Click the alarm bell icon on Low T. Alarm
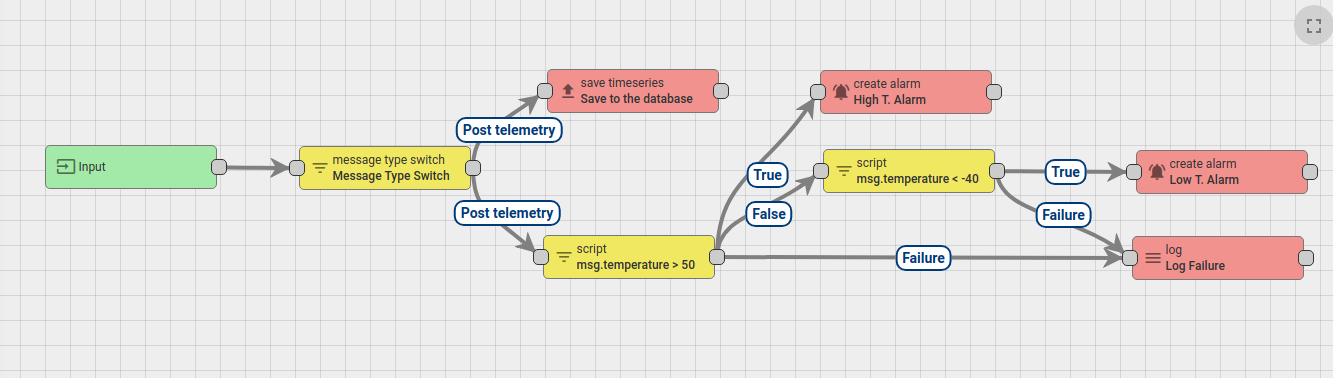 click(x=1157, y=172)
